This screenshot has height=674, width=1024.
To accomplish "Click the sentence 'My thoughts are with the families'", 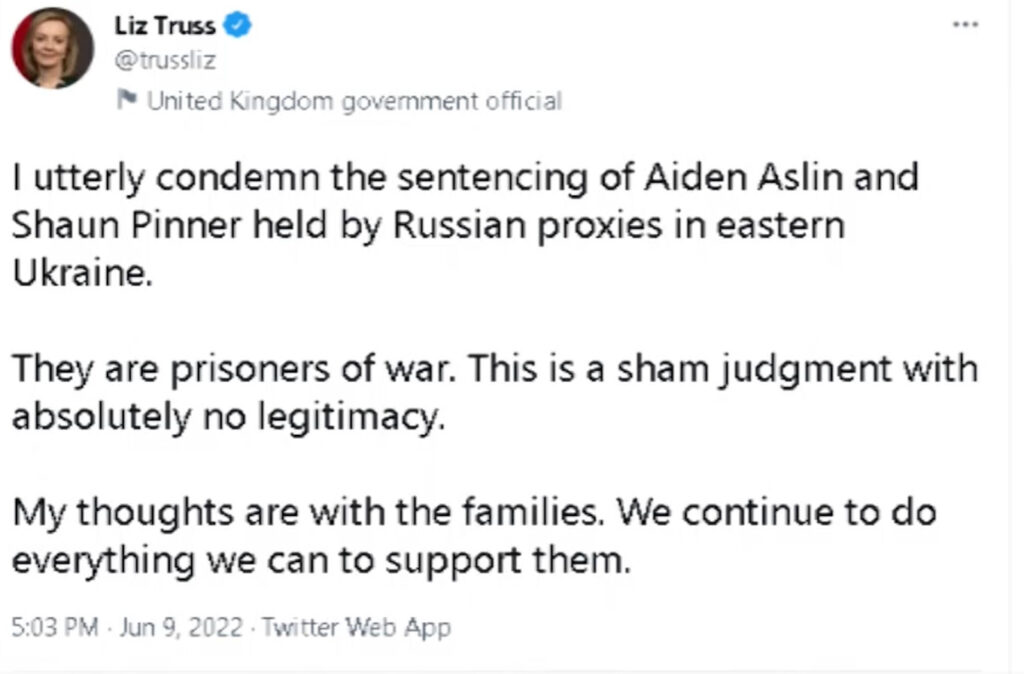I will [310, 513].
